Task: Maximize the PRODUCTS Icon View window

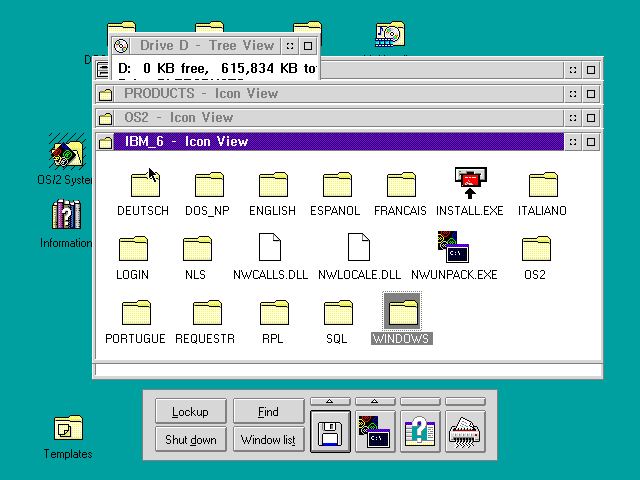Action: 591,94
